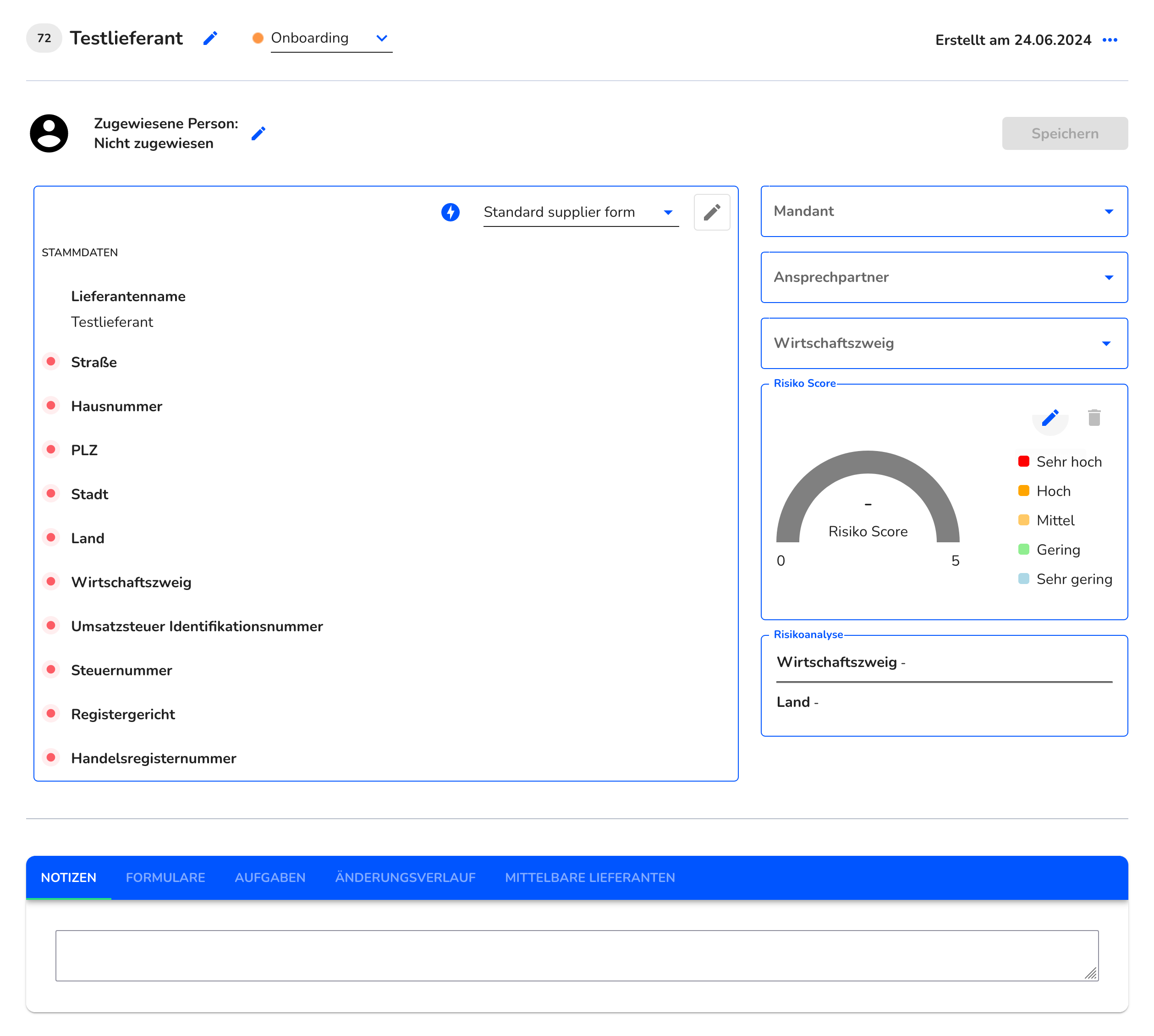Click the notes textarea resize handle
The image size is (1154, 1036).
(x=1091, y=973)
